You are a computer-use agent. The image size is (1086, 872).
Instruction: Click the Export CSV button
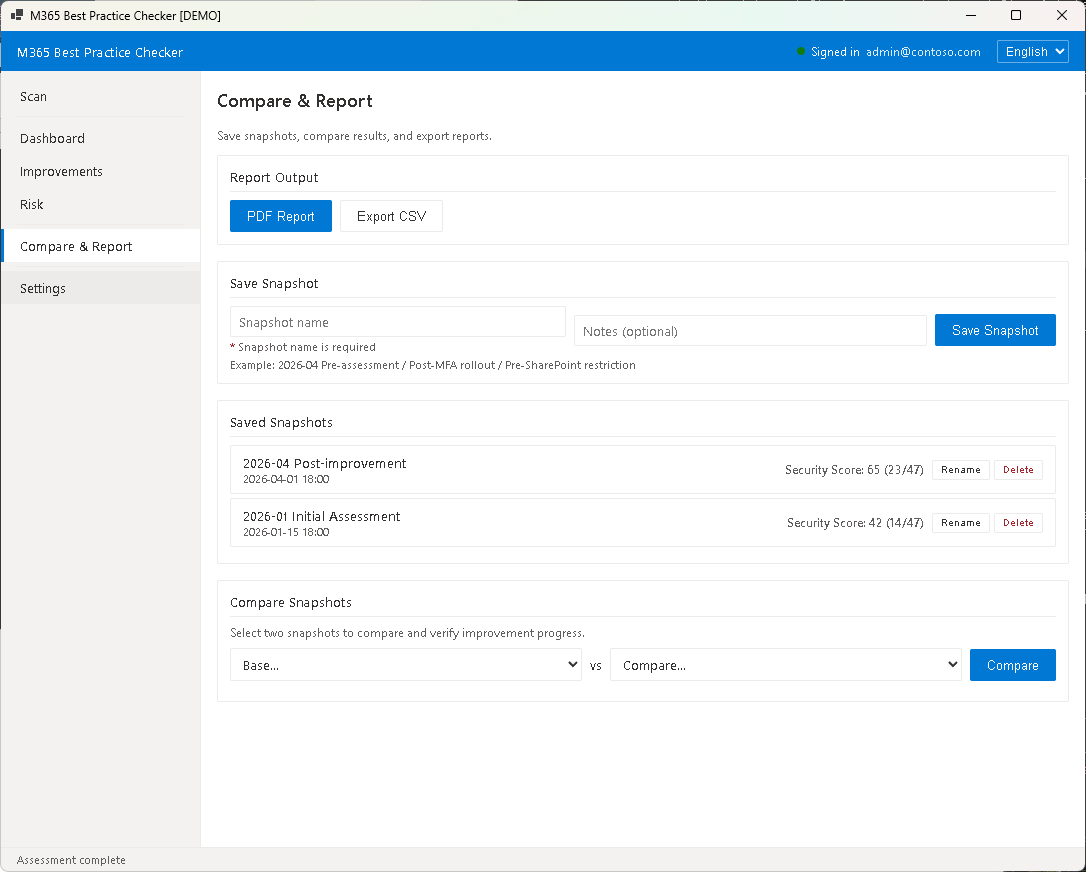pos(391,216)
